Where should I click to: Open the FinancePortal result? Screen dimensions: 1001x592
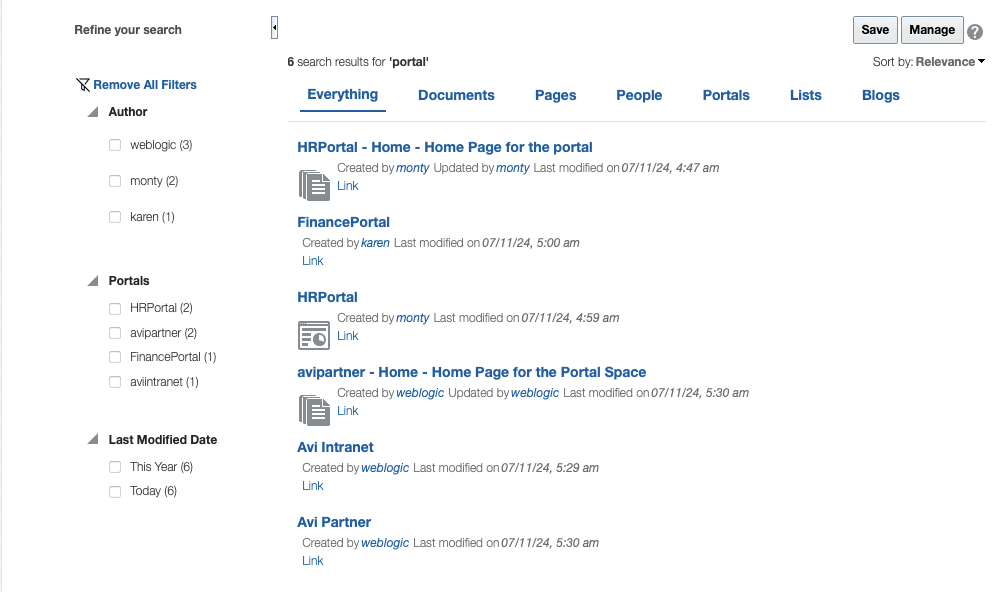click(x=343, y=222)
